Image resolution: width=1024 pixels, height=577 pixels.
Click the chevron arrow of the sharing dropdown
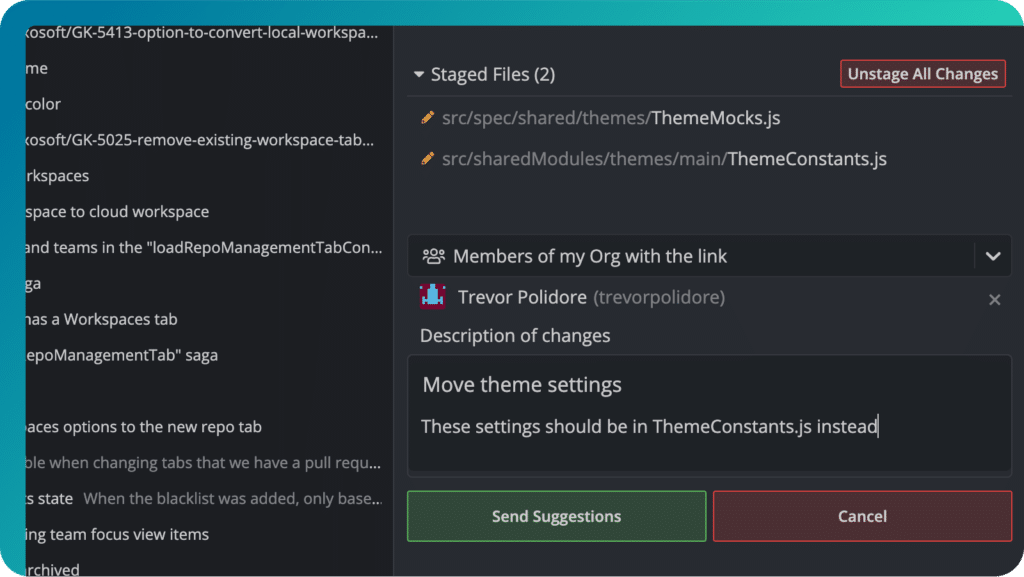coord(993,257)
